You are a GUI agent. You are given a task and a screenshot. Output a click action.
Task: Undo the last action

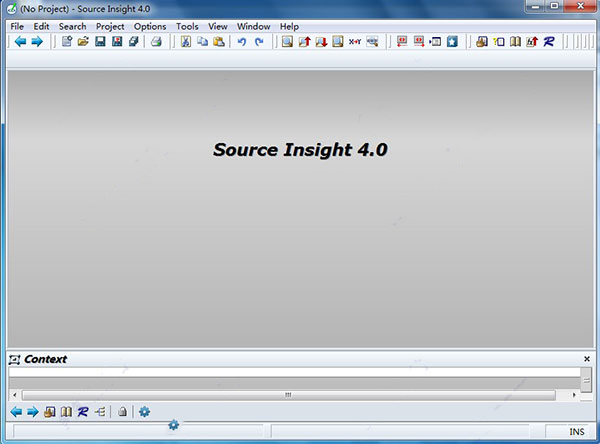pyautogui.click(x=242, y=41)
